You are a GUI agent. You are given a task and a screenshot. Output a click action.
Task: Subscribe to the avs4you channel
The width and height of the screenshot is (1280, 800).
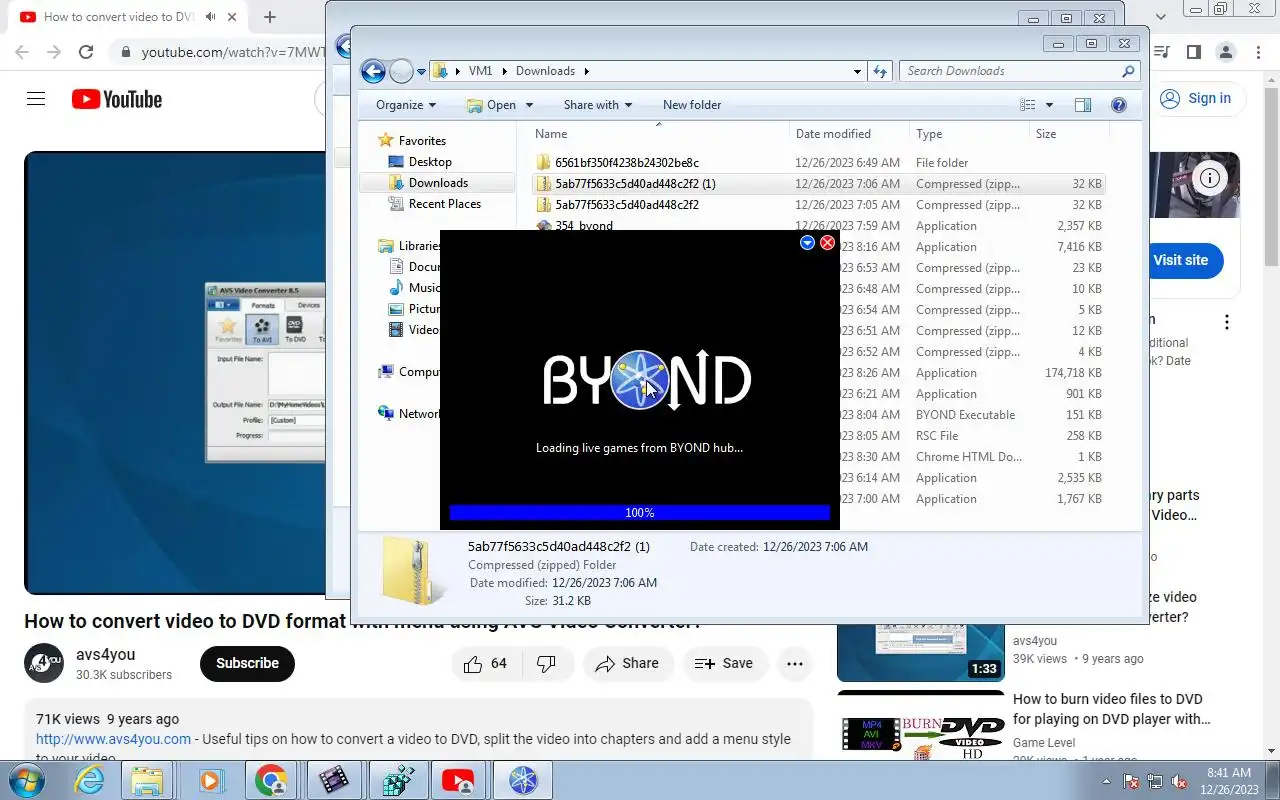[247, 663]
